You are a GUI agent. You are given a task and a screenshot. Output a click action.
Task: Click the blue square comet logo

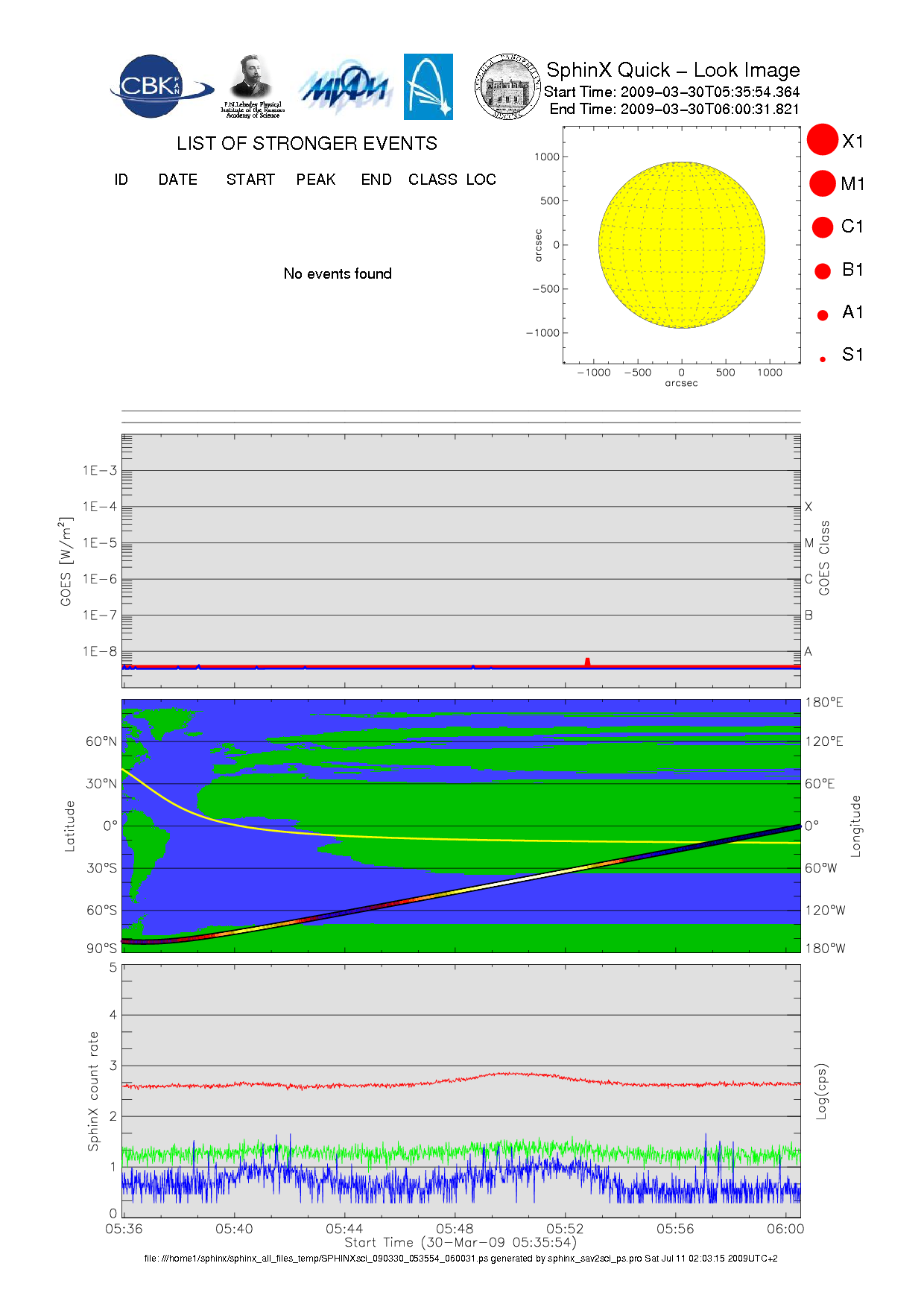(428, 86)
